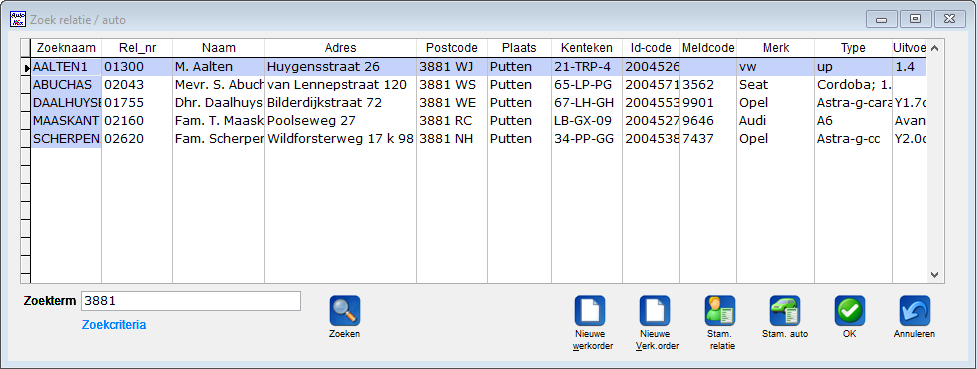The height and width of the screenshot is (369, 977).
Task: Click the Rel_nr column header
Action: click(x=137, y=48)
